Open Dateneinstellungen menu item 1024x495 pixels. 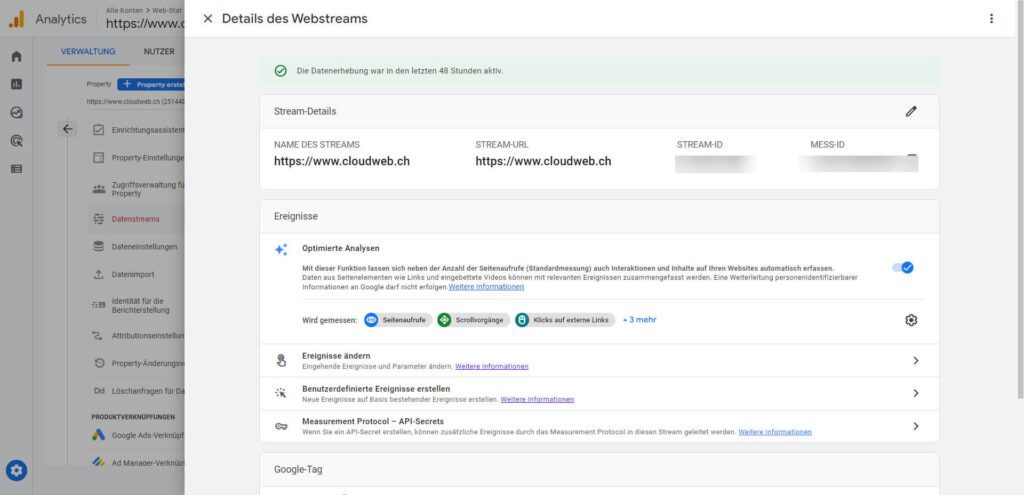[137, 247]
